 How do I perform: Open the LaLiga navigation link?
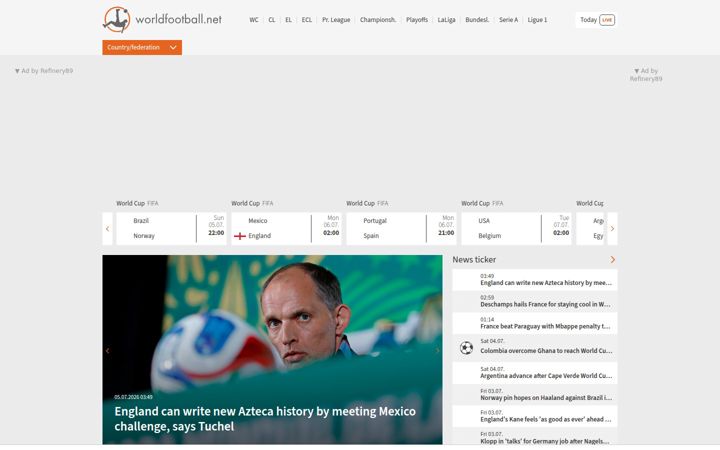(x=446, y=20)
